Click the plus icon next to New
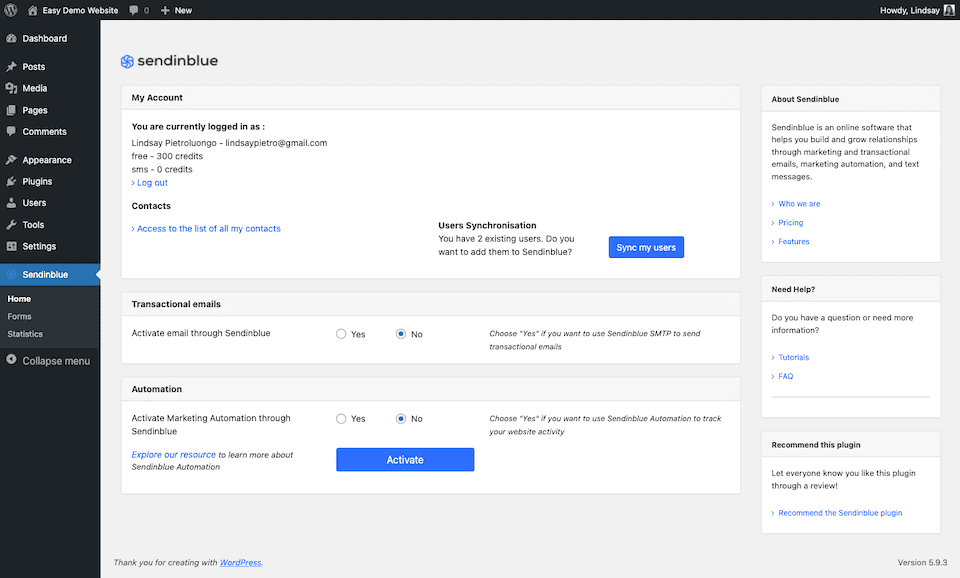 pos(165,10)
